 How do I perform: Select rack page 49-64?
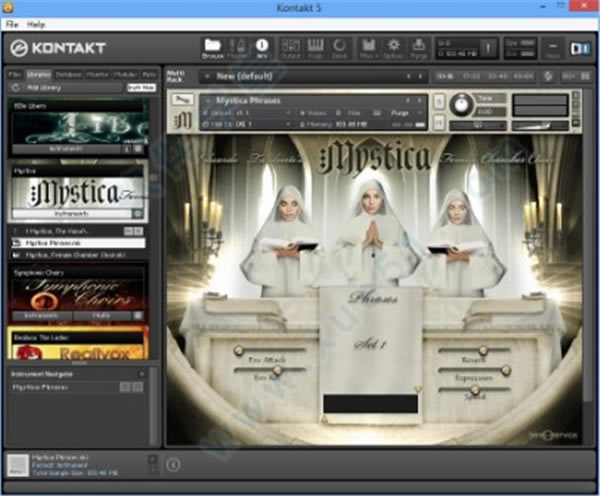point(523,77)
